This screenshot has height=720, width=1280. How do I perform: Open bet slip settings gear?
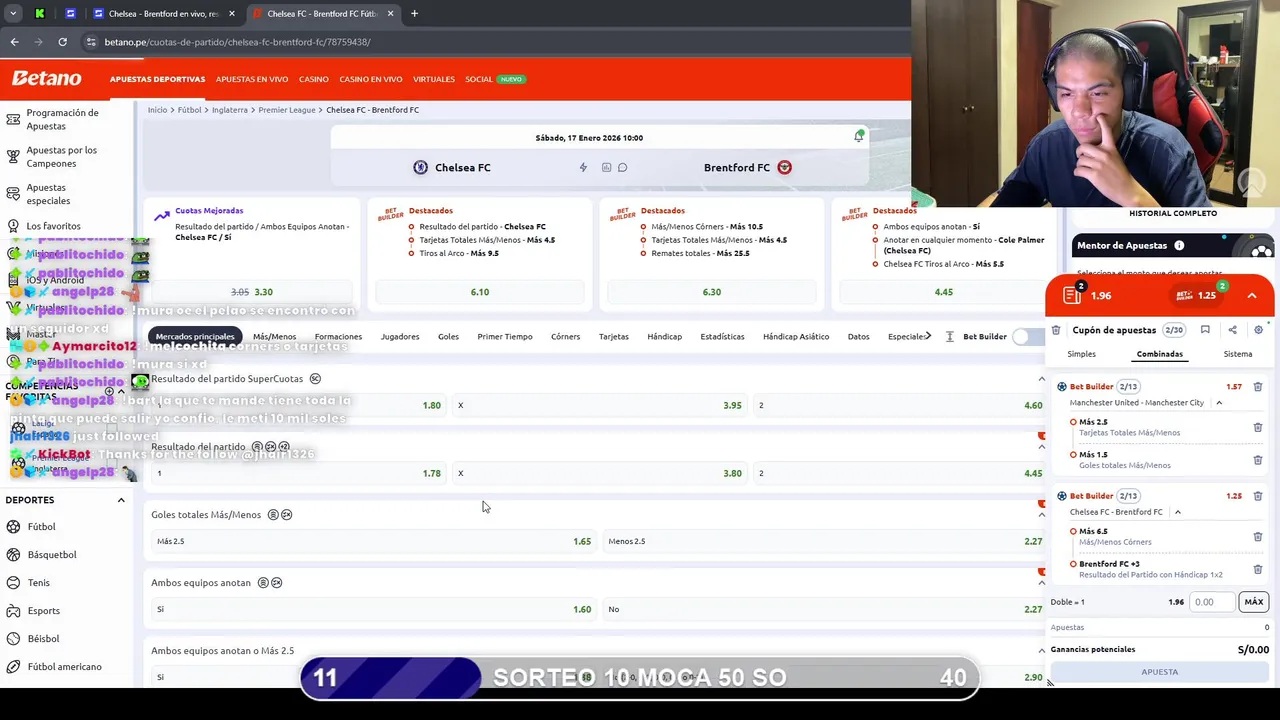[x=1258, y=330]
